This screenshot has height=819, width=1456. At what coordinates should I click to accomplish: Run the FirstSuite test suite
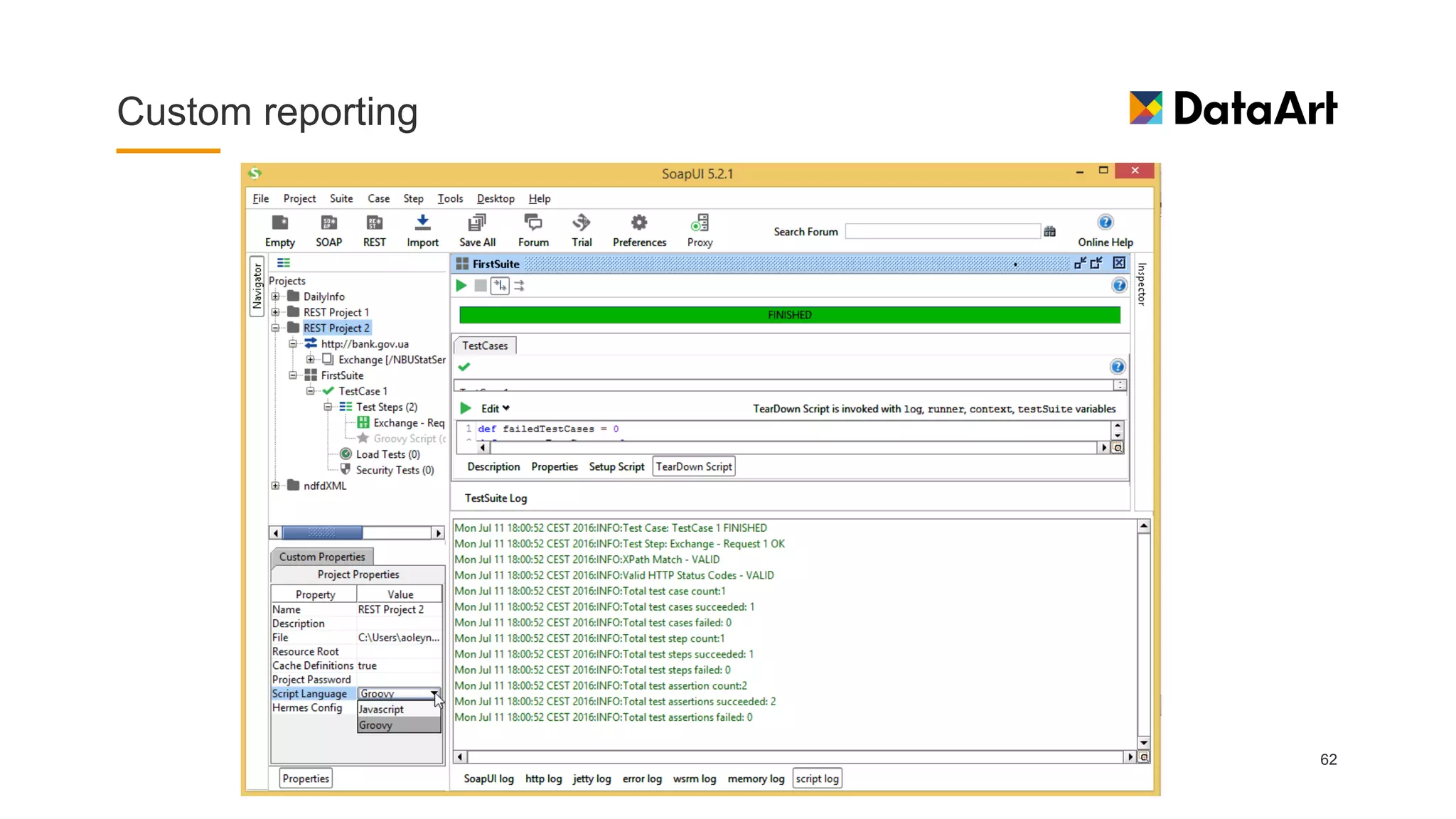(461, 286)
